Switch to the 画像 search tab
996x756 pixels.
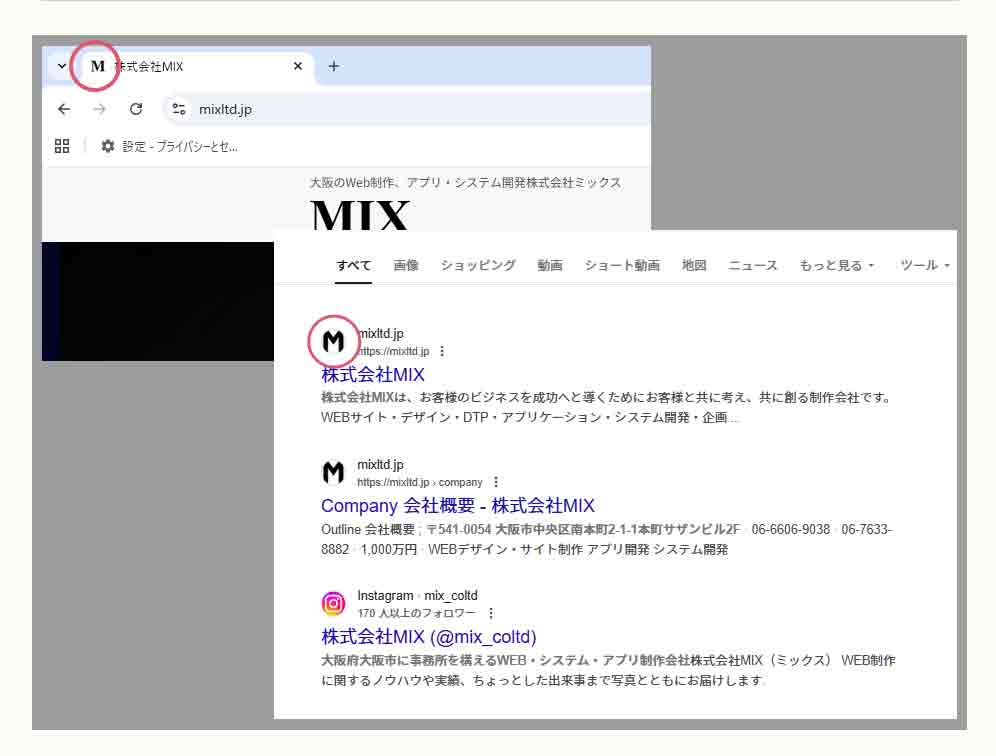tap(406, 265)
